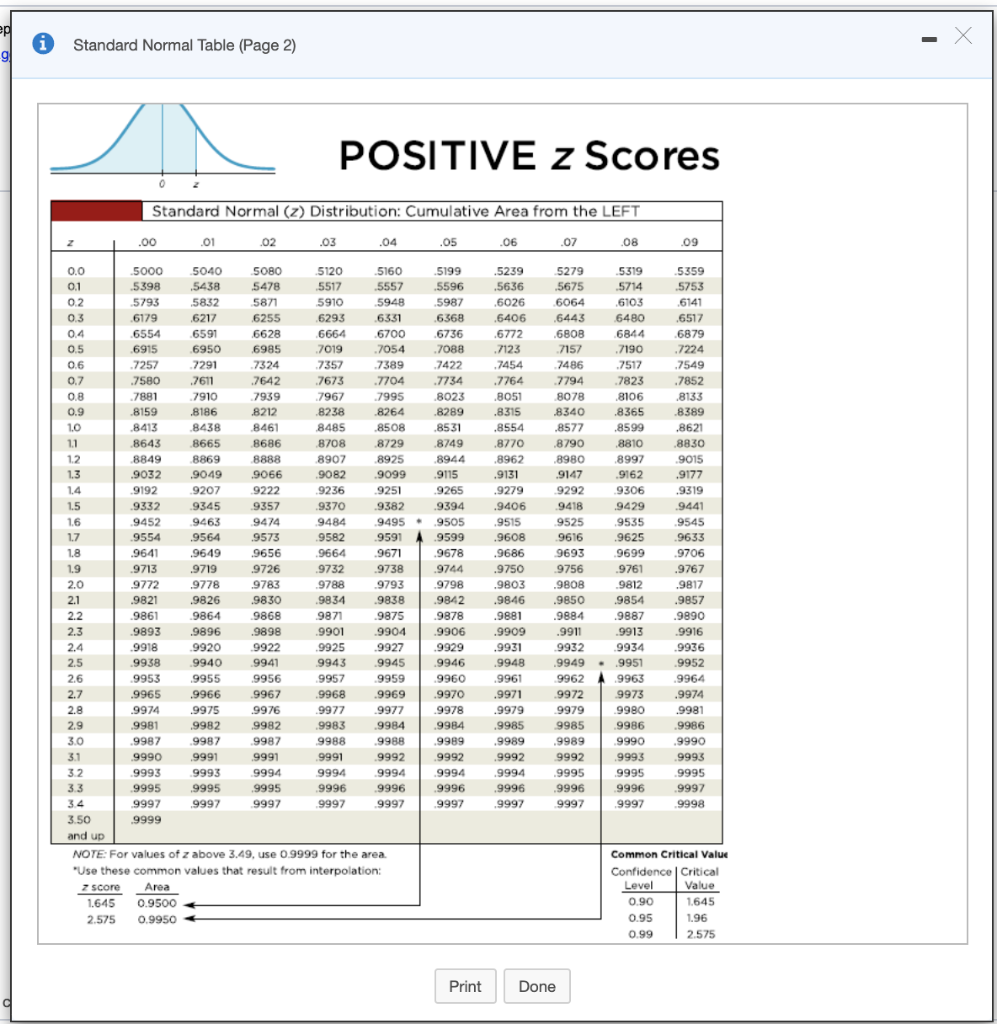Select table cell .9949
The image size is (997, 1024).
569,663
